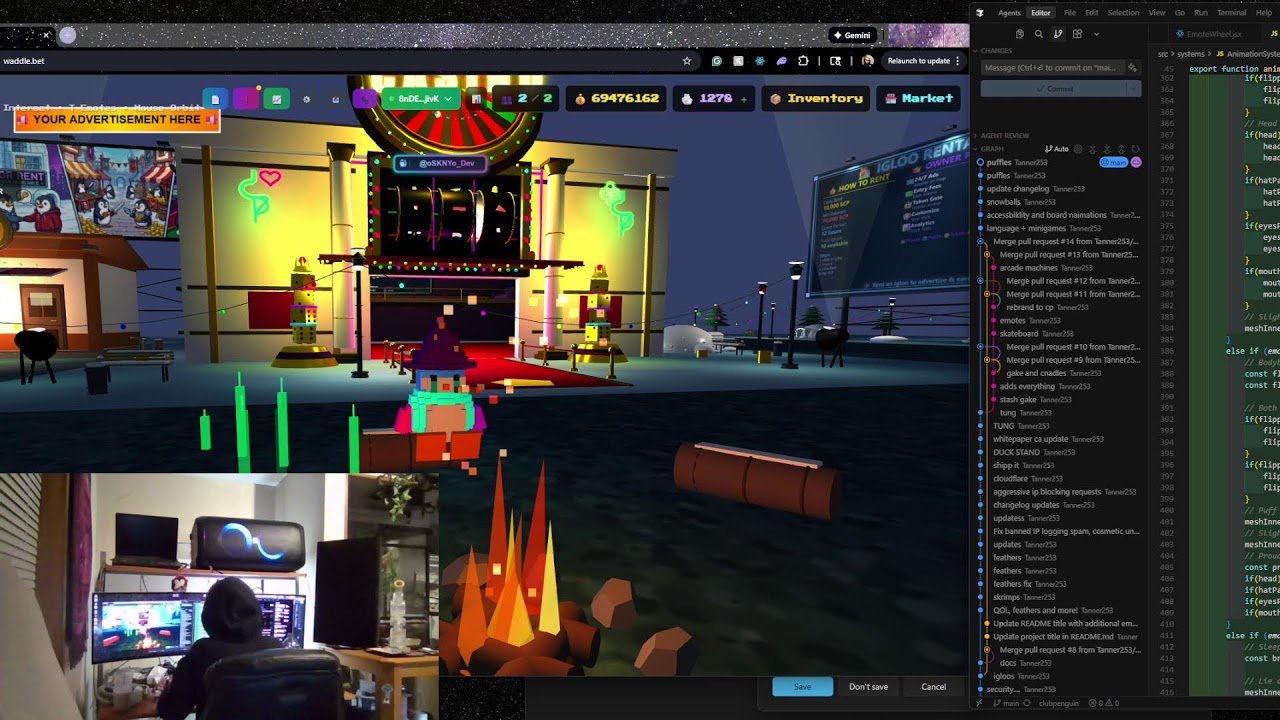Viewport: 1280px width, 720px height.
Task: Switch to the Agents tab
Action: 1009,13
